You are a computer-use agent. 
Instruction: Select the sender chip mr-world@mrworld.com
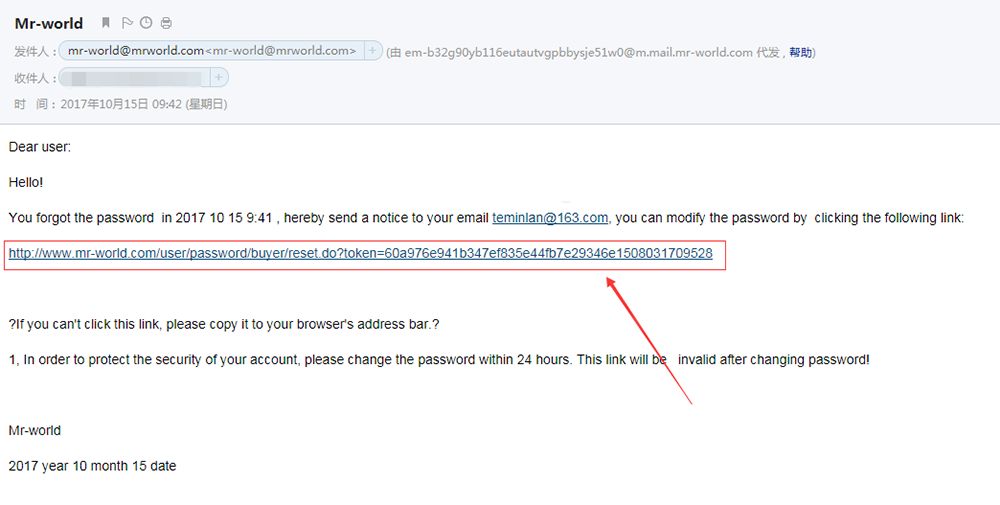click(x=212, y=50)
